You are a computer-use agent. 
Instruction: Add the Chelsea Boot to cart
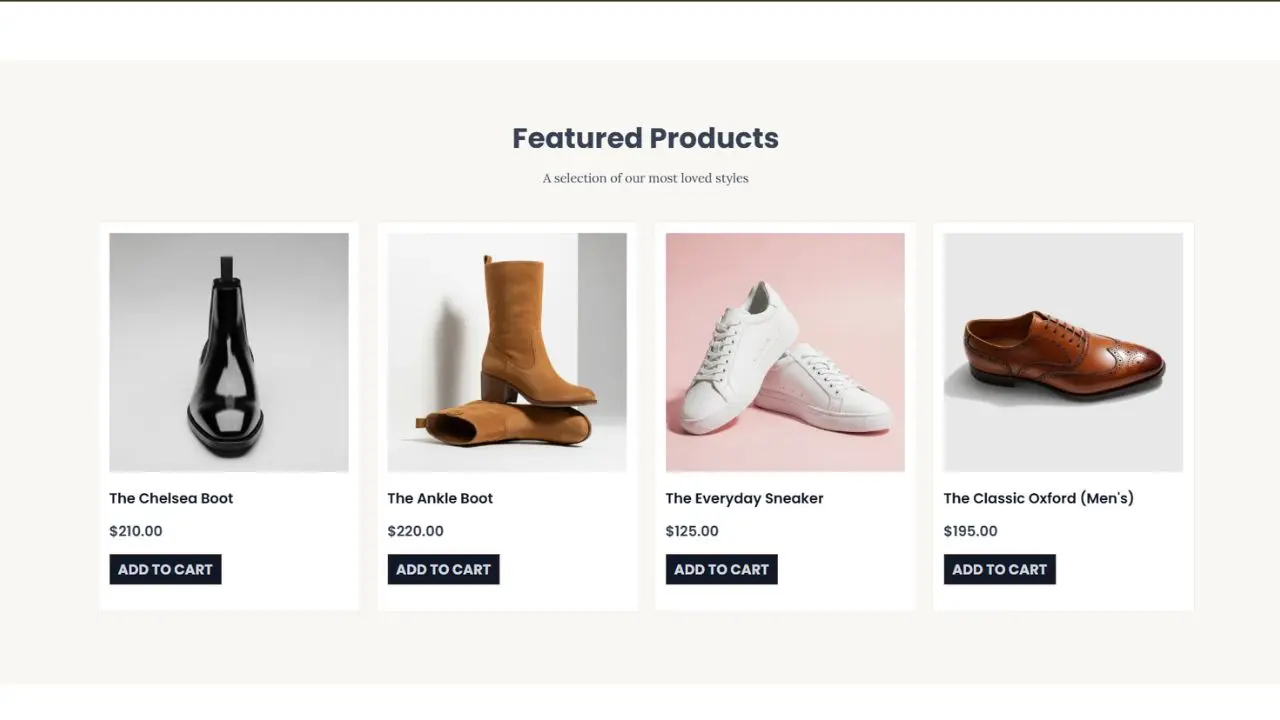point(165,569)
